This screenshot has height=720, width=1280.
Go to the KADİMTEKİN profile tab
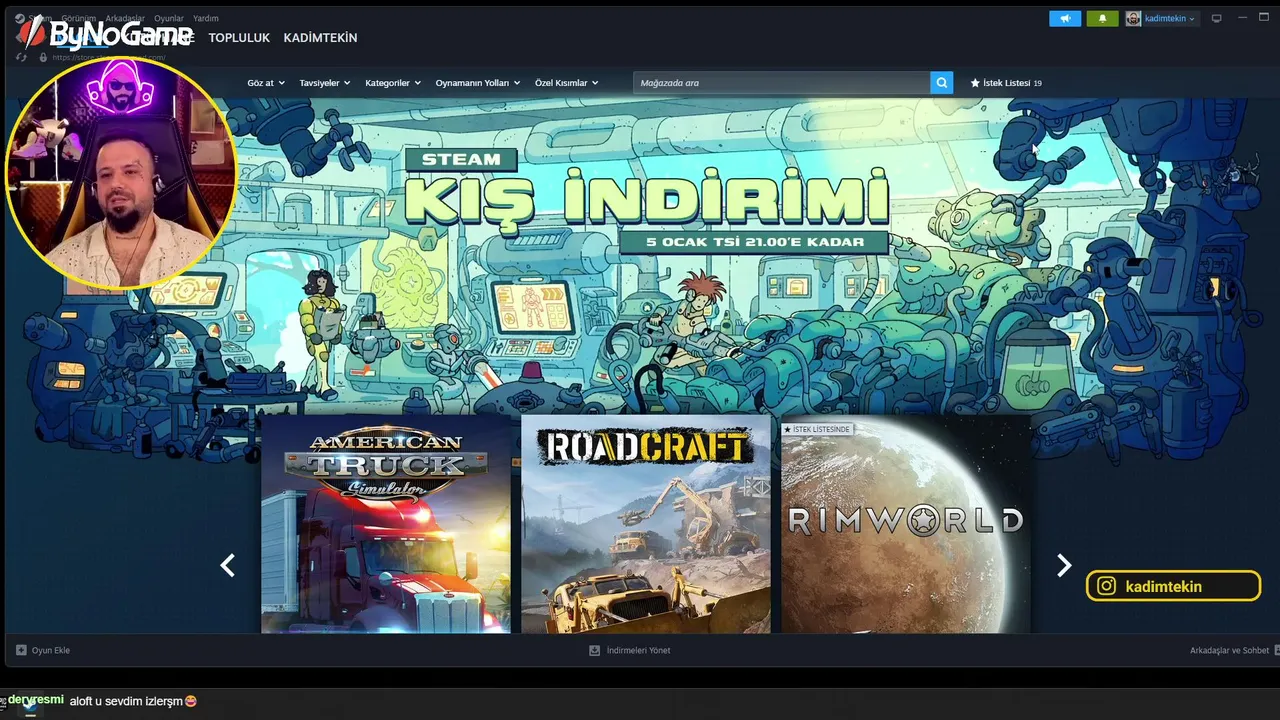(320, 38)
